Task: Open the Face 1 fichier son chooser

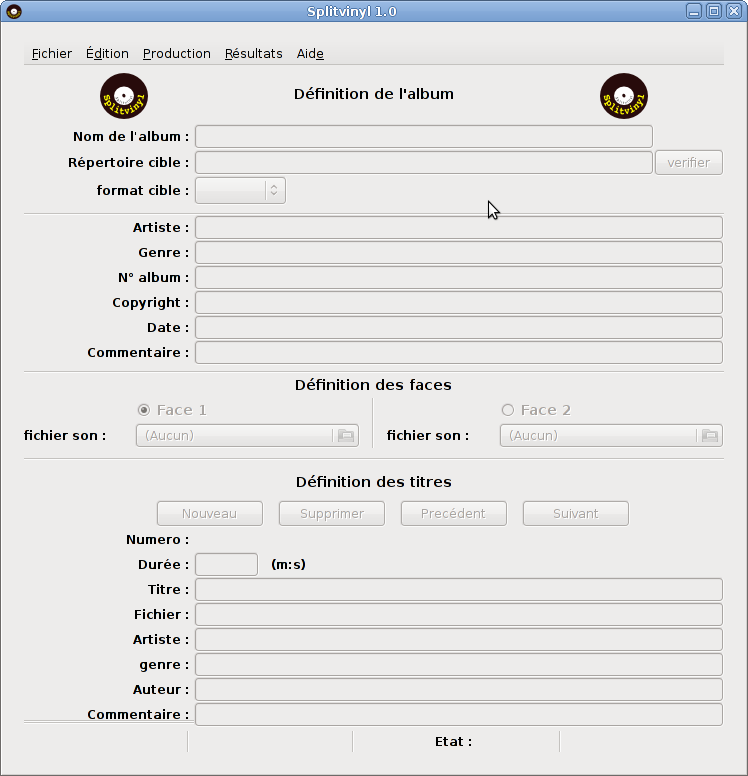Action: (247, 436)
